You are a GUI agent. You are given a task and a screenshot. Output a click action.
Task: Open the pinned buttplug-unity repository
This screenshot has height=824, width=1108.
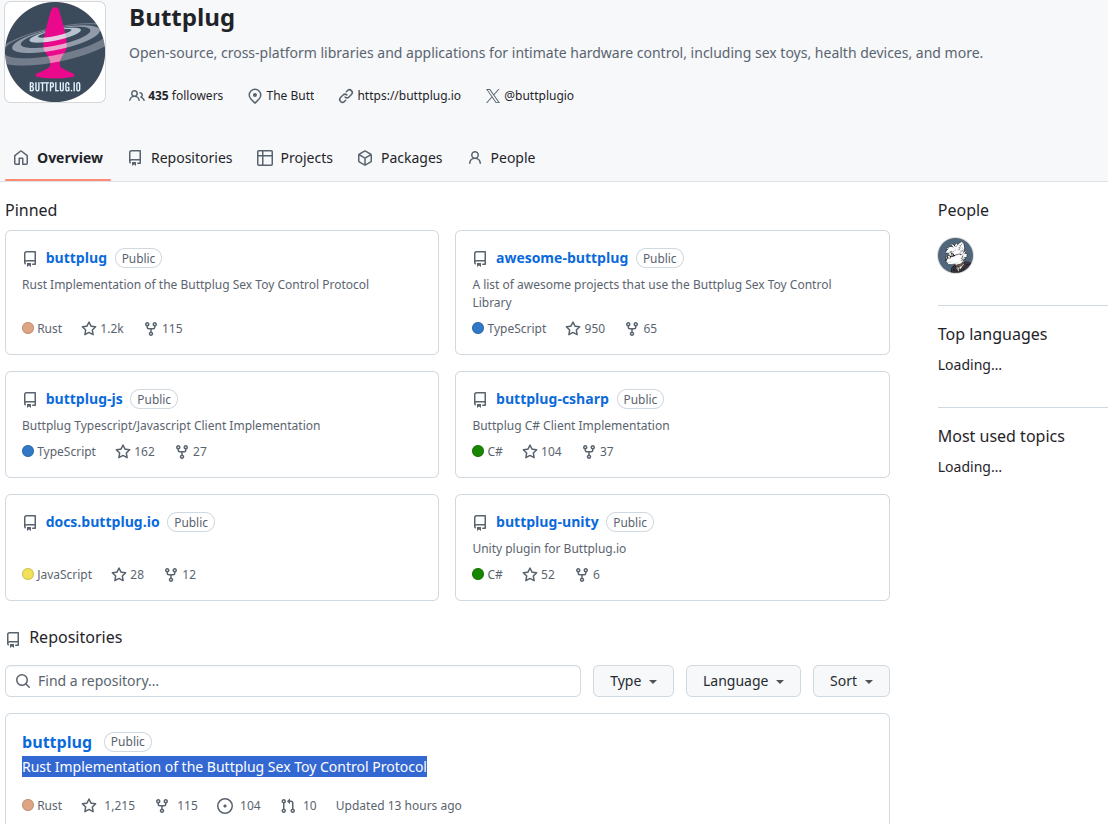click(547, 522)
